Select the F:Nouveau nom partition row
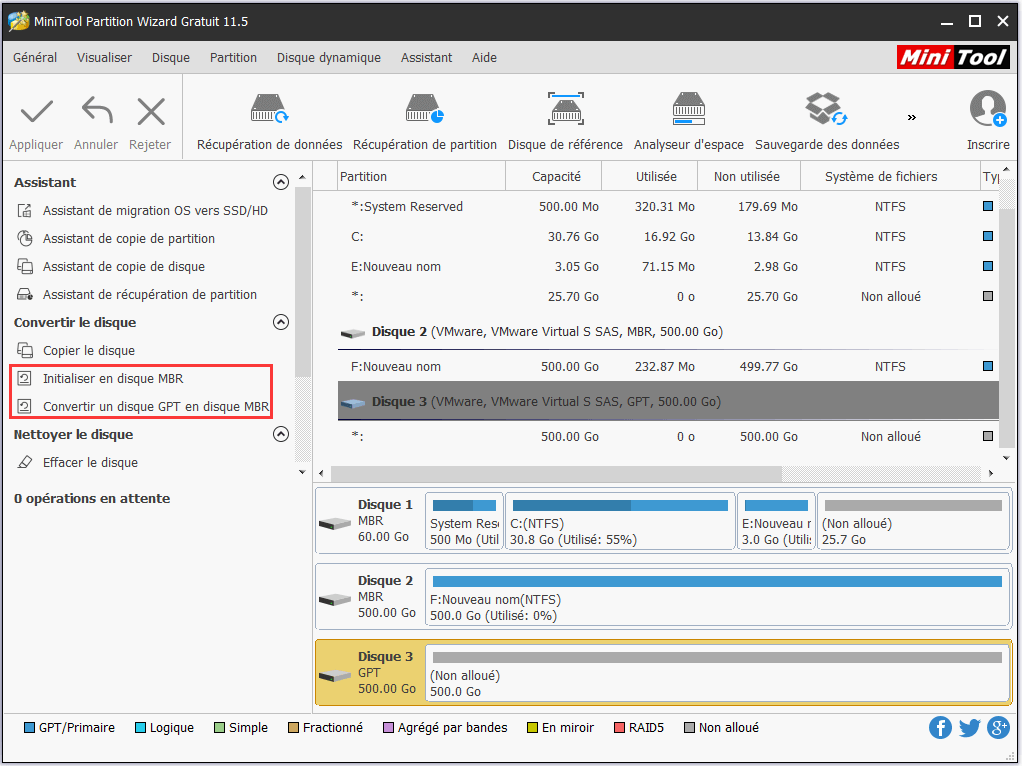Screen dimensions: 1022x766 668,367
